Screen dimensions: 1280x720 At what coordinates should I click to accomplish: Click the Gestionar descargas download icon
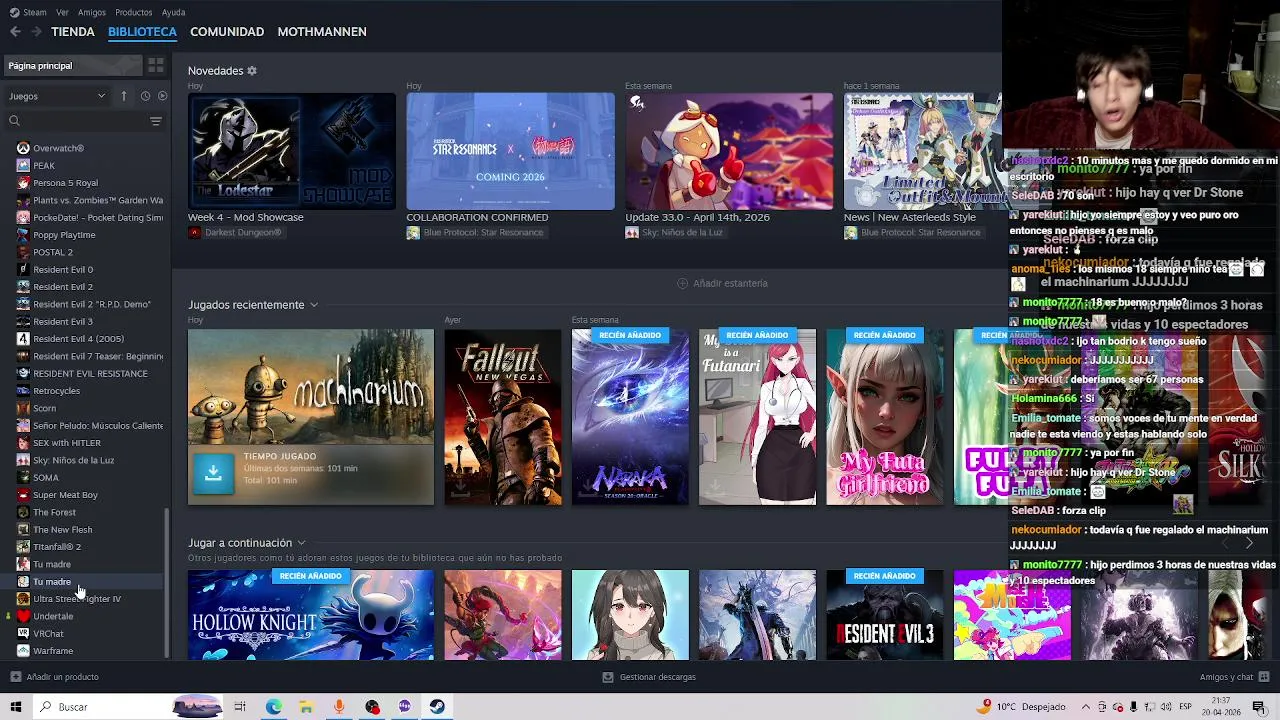tap(607, 677)
